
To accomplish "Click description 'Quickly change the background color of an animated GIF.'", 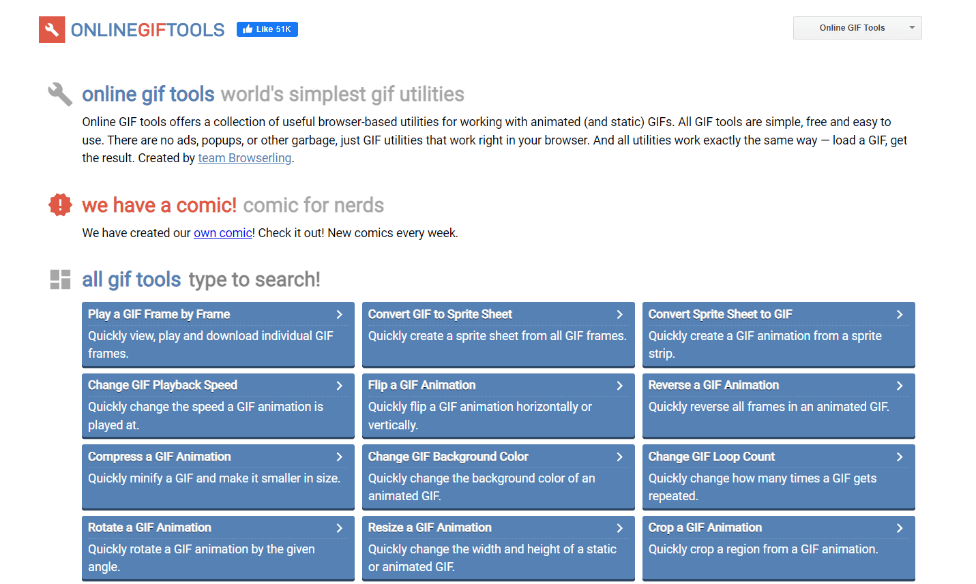I will coord(481,487).
